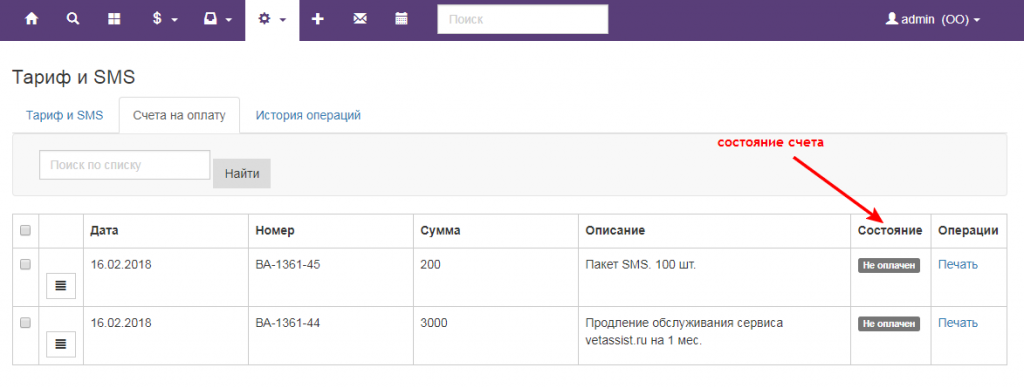Open the dollar sign finance menu
This screenshot has height=388, width=1024.
(165, 20)
